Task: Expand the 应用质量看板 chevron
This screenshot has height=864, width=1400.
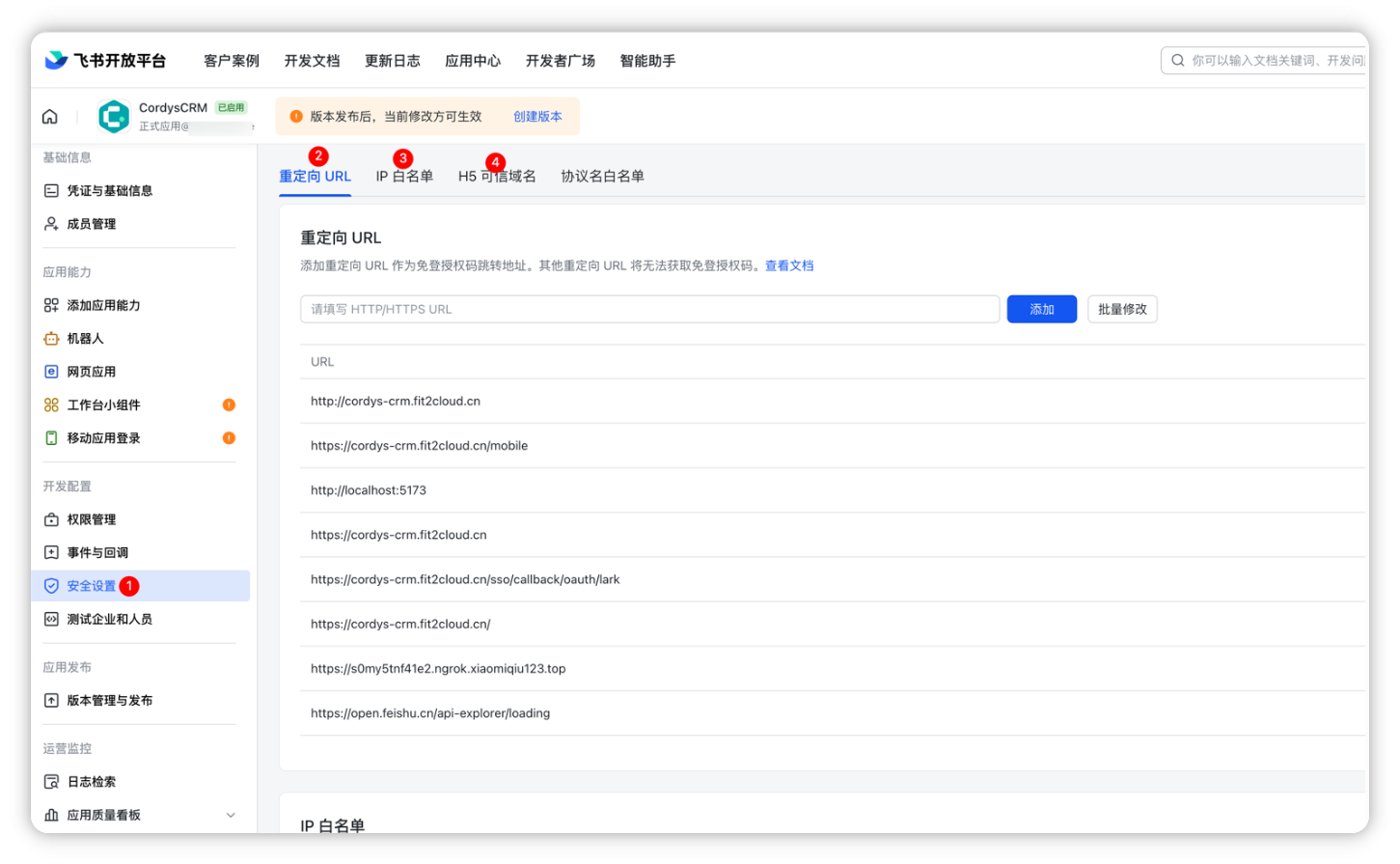Action: [231, 815]
